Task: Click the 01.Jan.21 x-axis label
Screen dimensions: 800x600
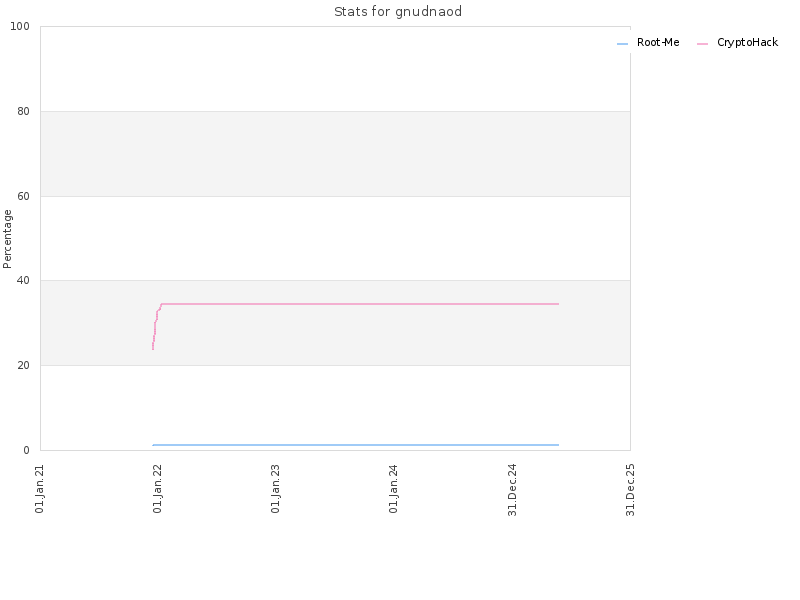Action: click(x=40, y=489)
